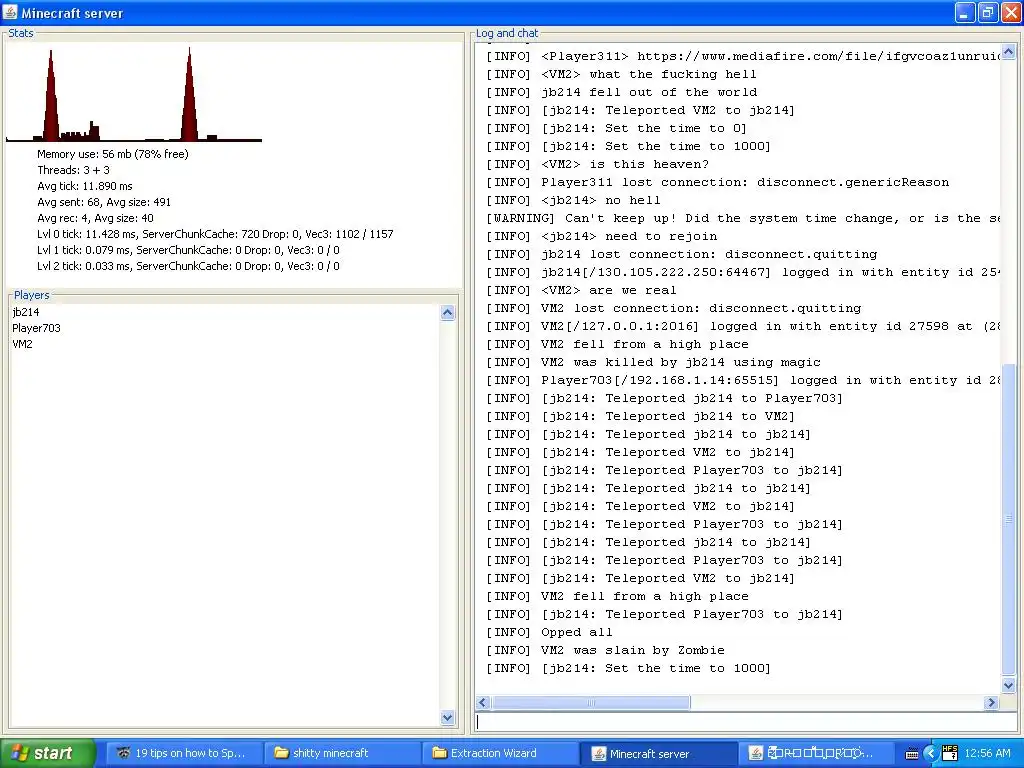Viewport: 1024px width, 768px height.
Task: Click '<VM2> is this heaven?' log line
Action: pyautogui.click(x=597, y=164)
